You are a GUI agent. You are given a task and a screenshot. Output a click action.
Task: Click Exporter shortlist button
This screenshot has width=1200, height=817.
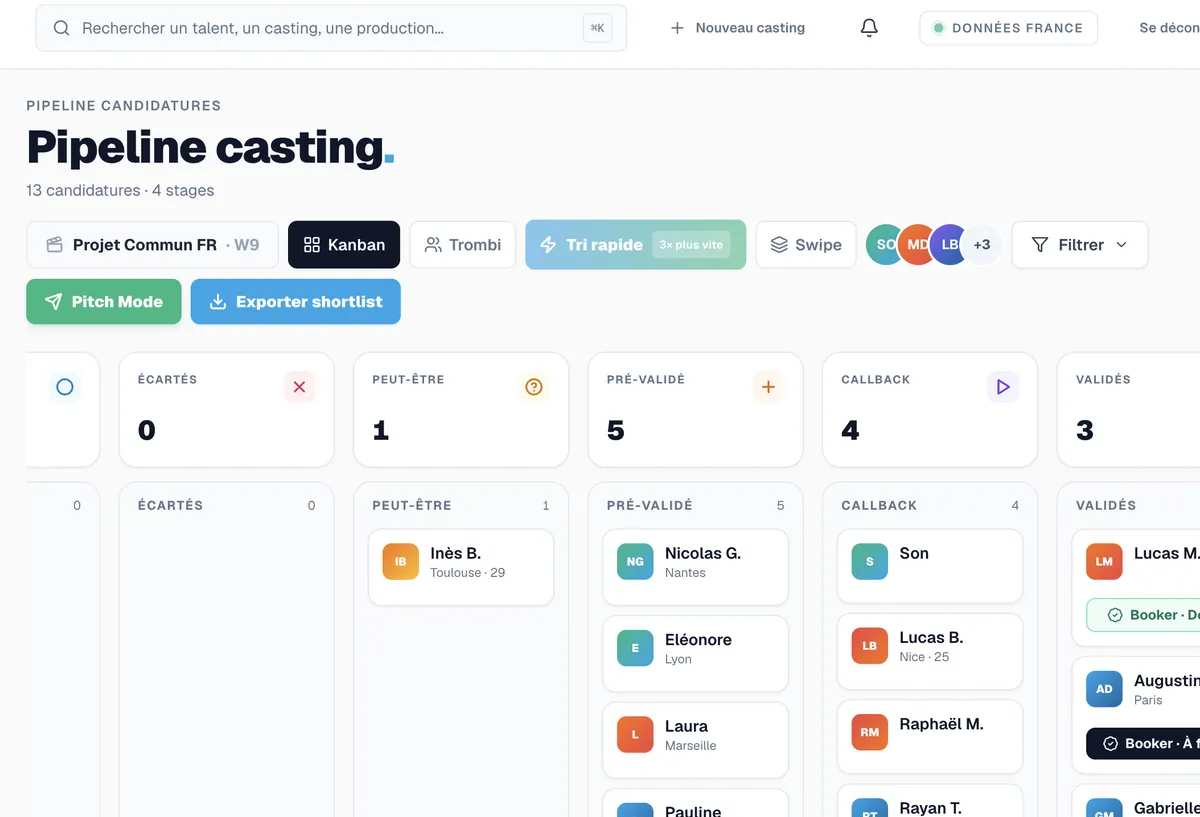[x=296, y=302]
